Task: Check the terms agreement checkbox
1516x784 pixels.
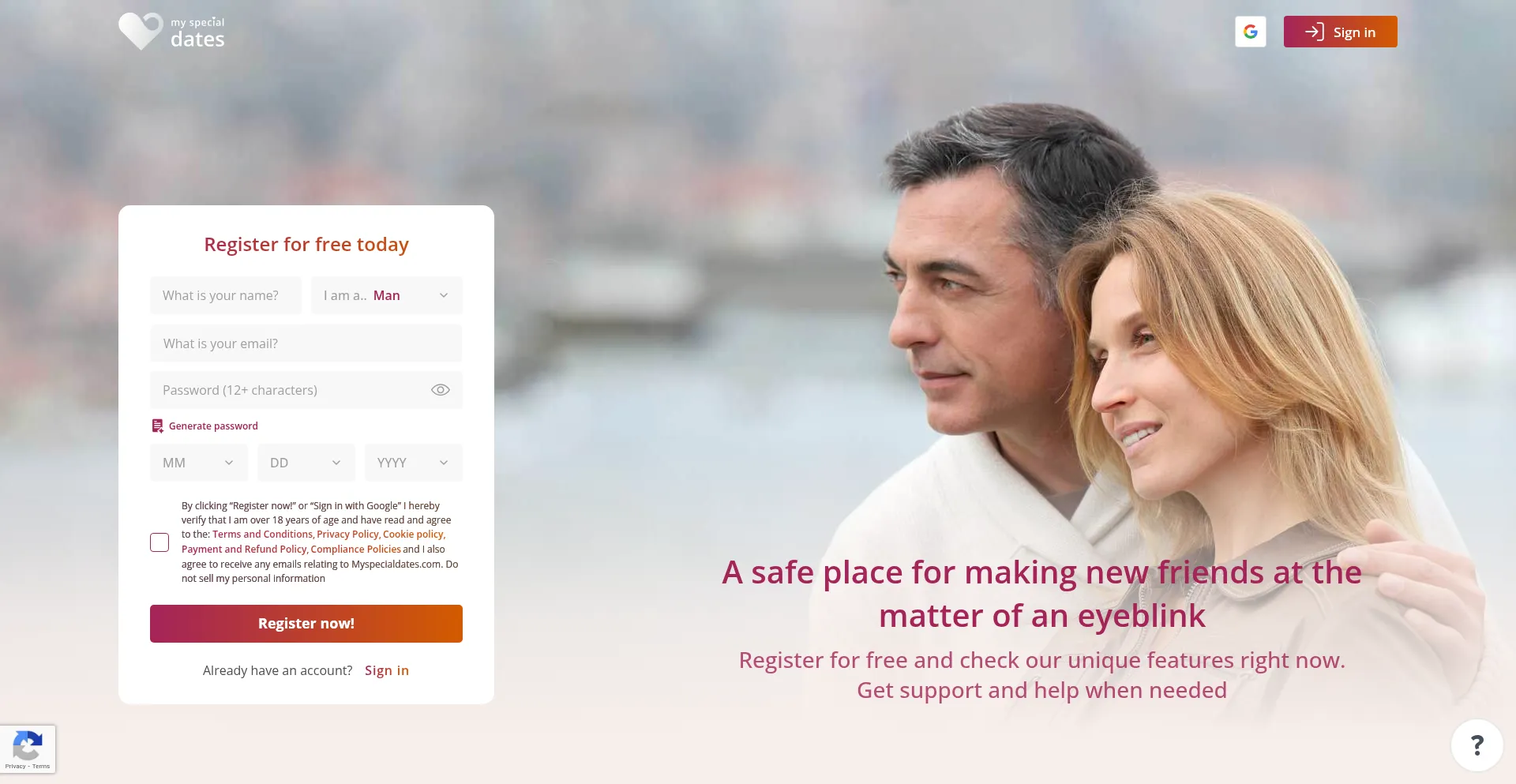Action: (x=159, y=542)
